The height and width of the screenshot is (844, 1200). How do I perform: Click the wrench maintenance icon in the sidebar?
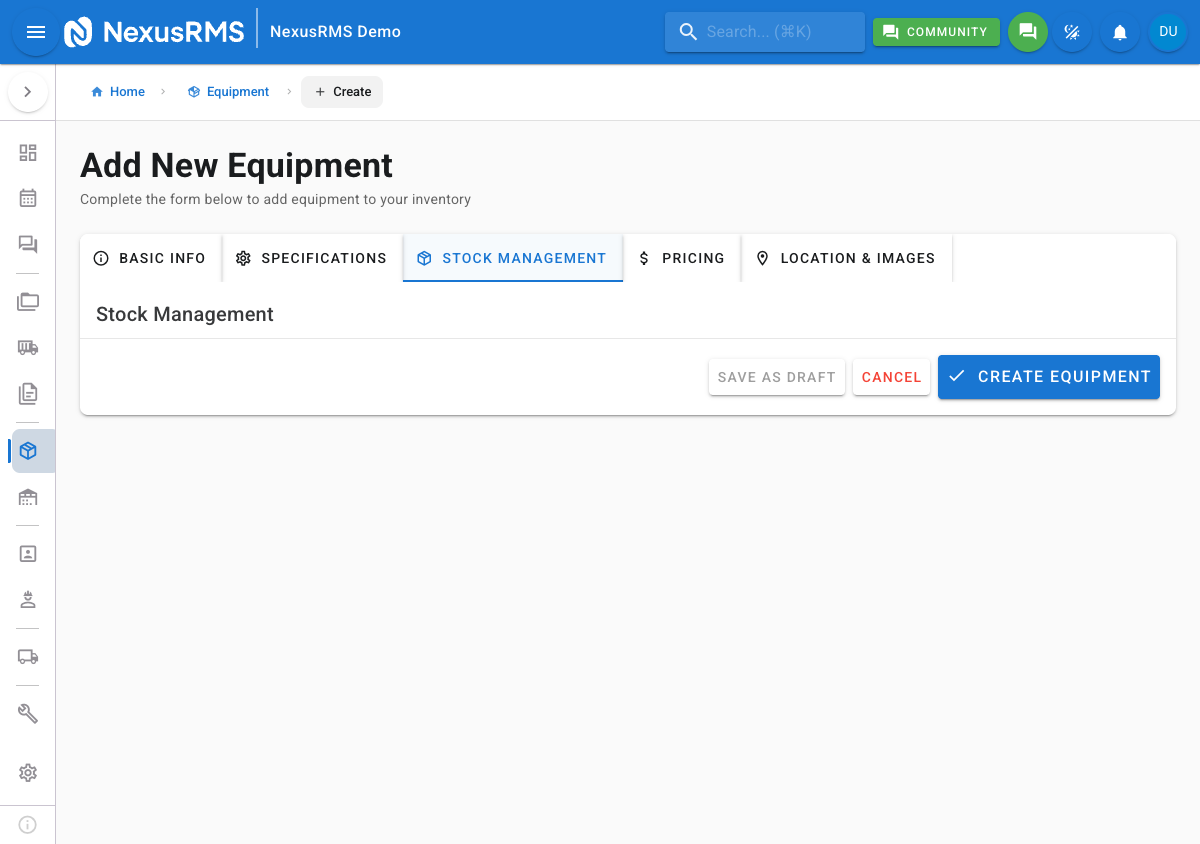pyautogui.click(x=27, y=713)
